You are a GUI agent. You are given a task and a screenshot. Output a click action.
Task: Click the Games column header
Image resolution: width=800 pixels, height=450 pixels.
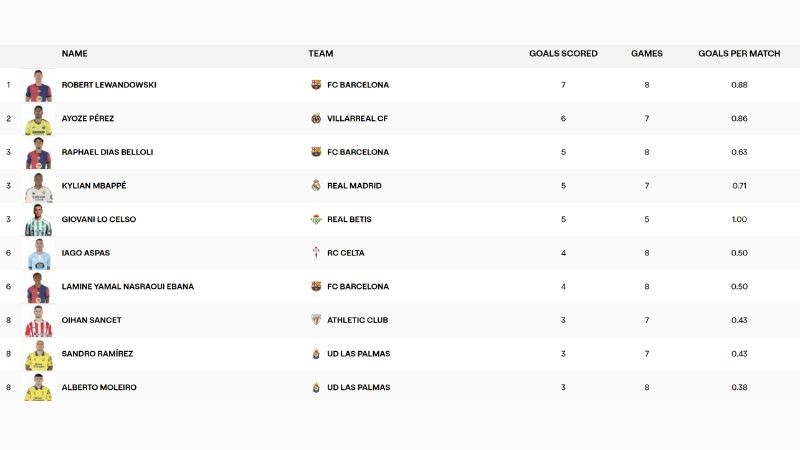(x=646, y=53)
